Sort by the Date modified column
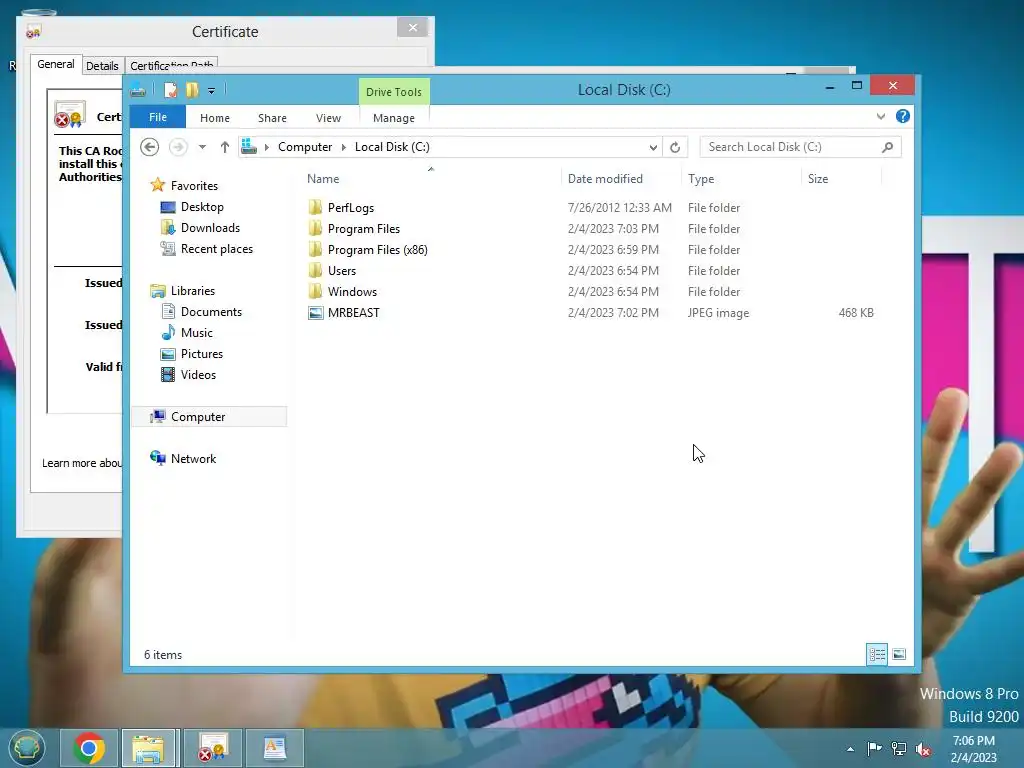 [x=605, y=179]
